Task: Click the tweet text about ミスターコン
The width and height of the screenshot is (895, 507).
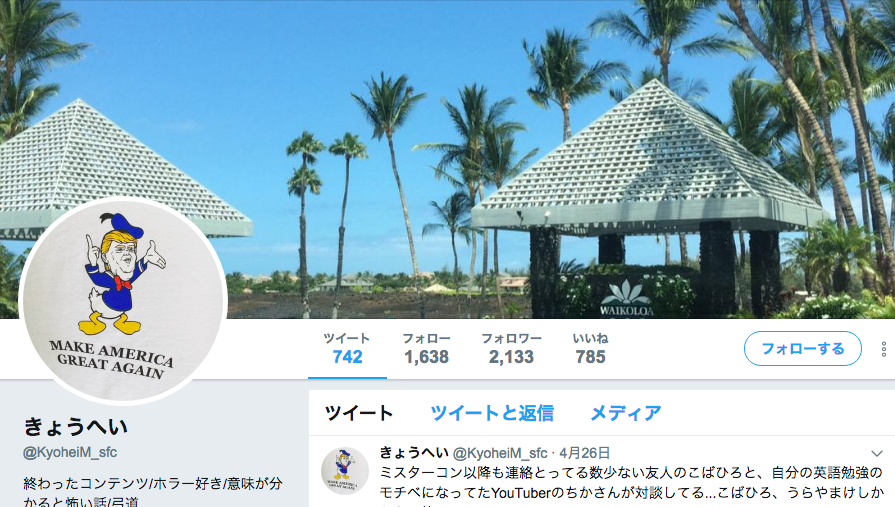Action: 631,483
